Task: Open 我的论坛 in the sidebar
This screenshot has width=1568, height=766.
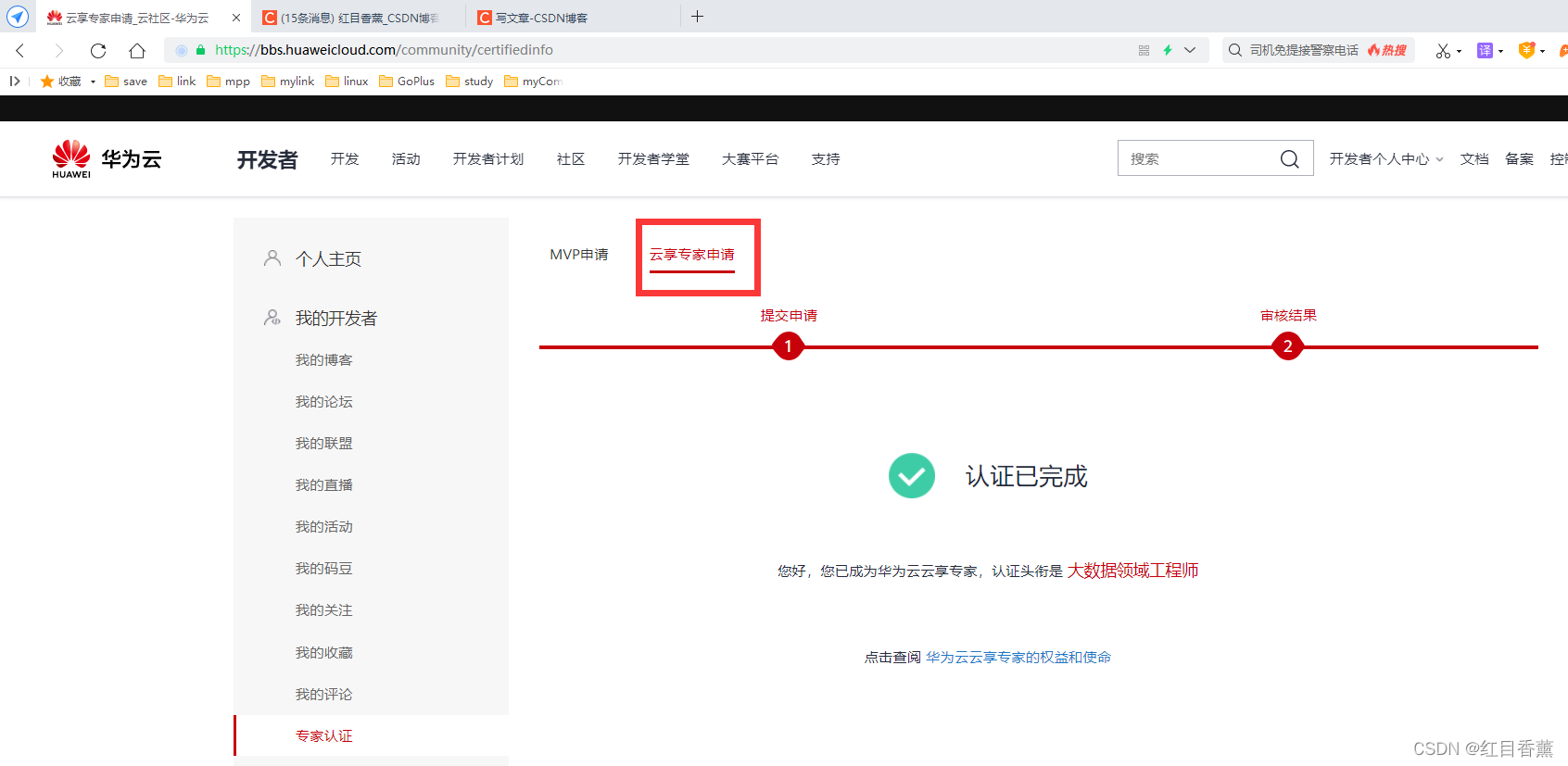Action: coord(324,402)
